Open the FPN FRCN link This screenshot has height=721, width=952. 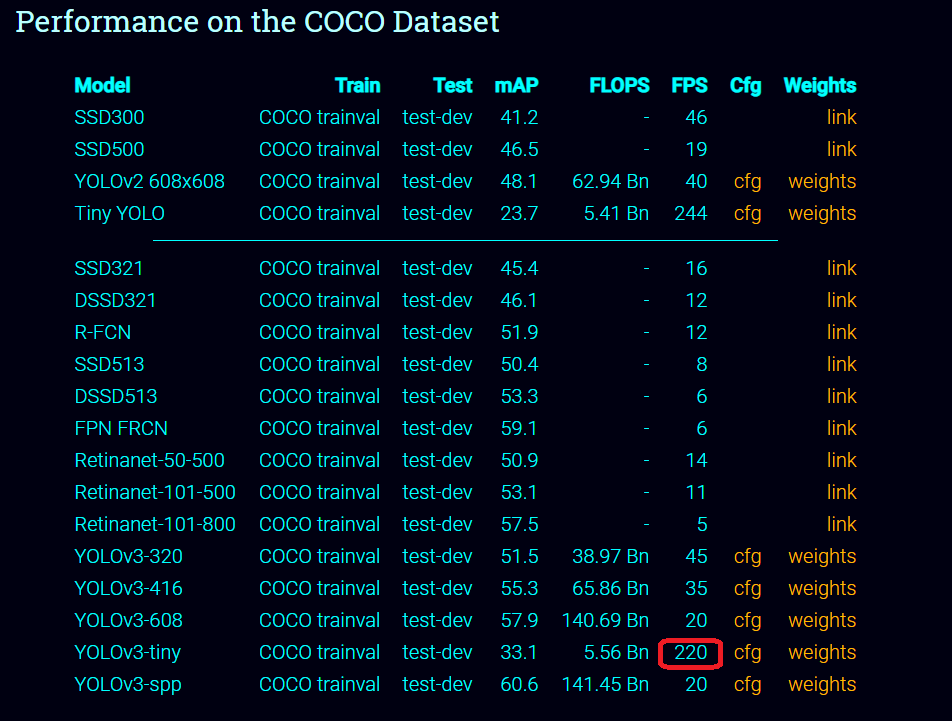[x=842, y=428]
